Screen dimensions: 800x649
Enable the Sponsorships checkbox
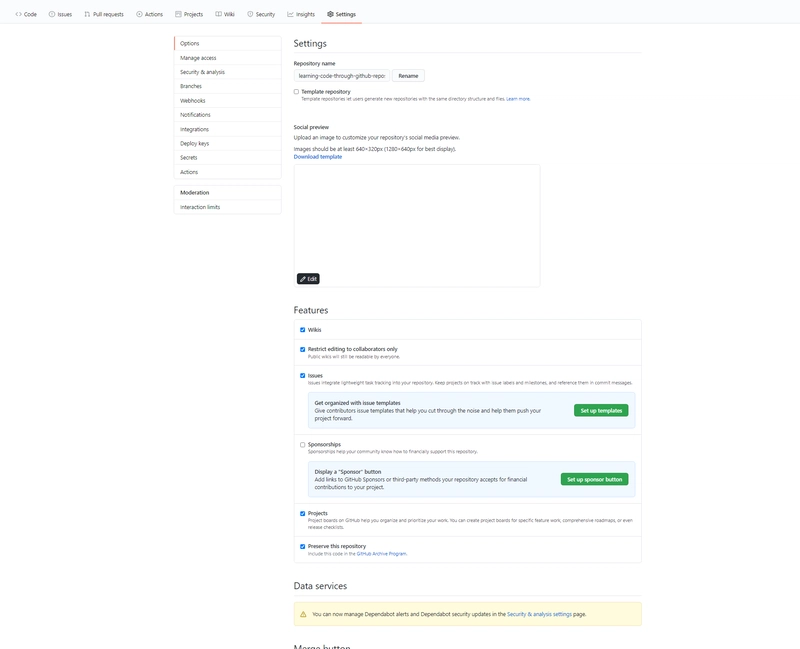click(303, 445)
